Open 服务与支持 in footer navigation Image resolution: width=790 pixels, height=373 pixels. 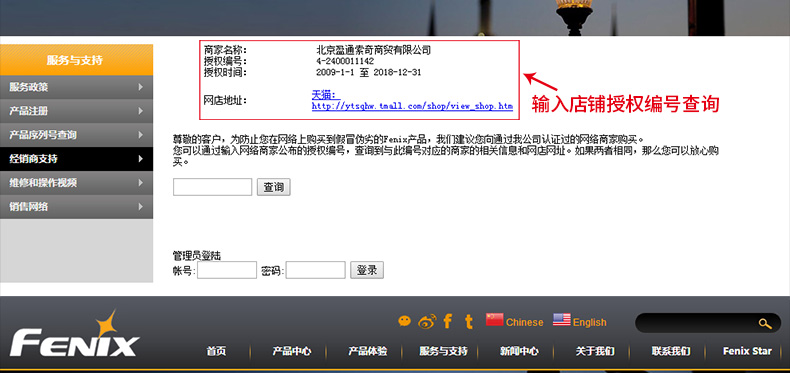(443, 351)
